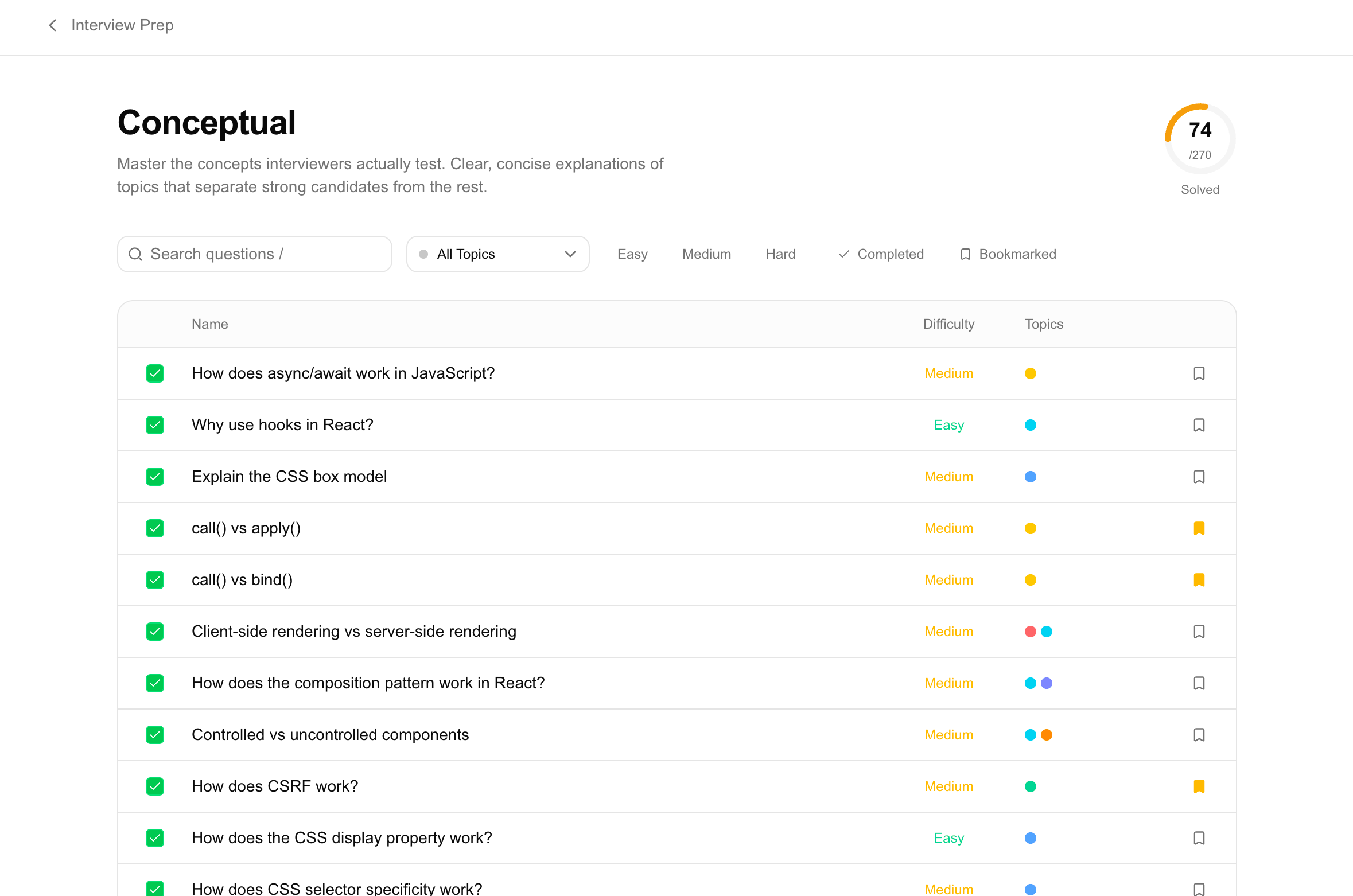Bookmark the React hooks question
Screen dimensions: 1353x896
[x=1199, y=425]
